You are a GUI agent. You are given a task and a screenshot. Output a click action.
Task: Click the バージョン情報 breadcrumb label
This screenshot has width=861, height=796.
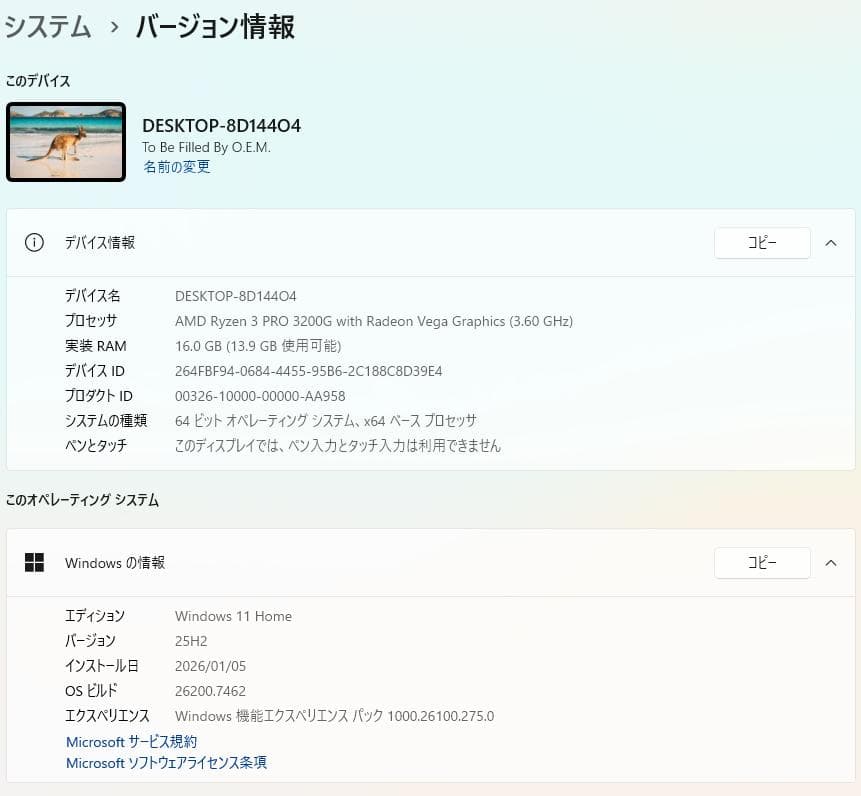215,27
